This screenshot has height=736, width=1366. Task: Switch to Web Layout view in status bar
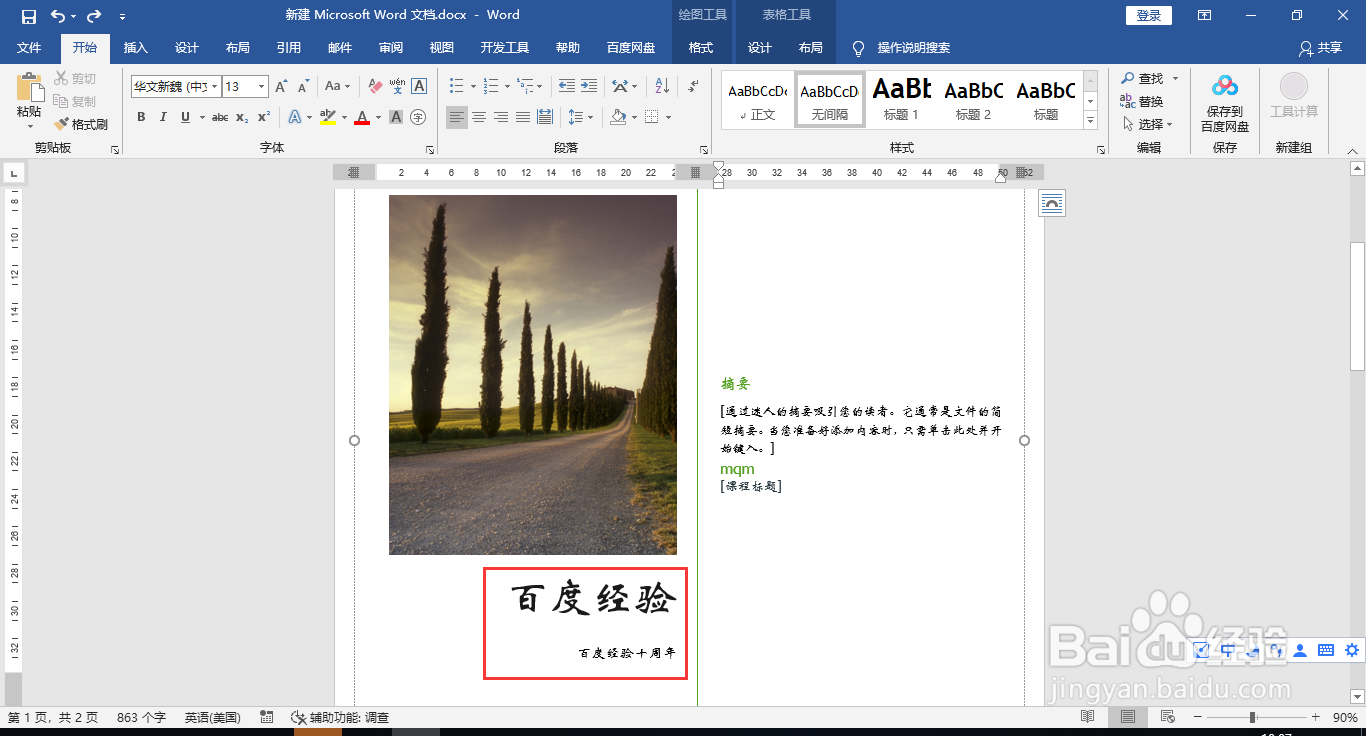1168,717
